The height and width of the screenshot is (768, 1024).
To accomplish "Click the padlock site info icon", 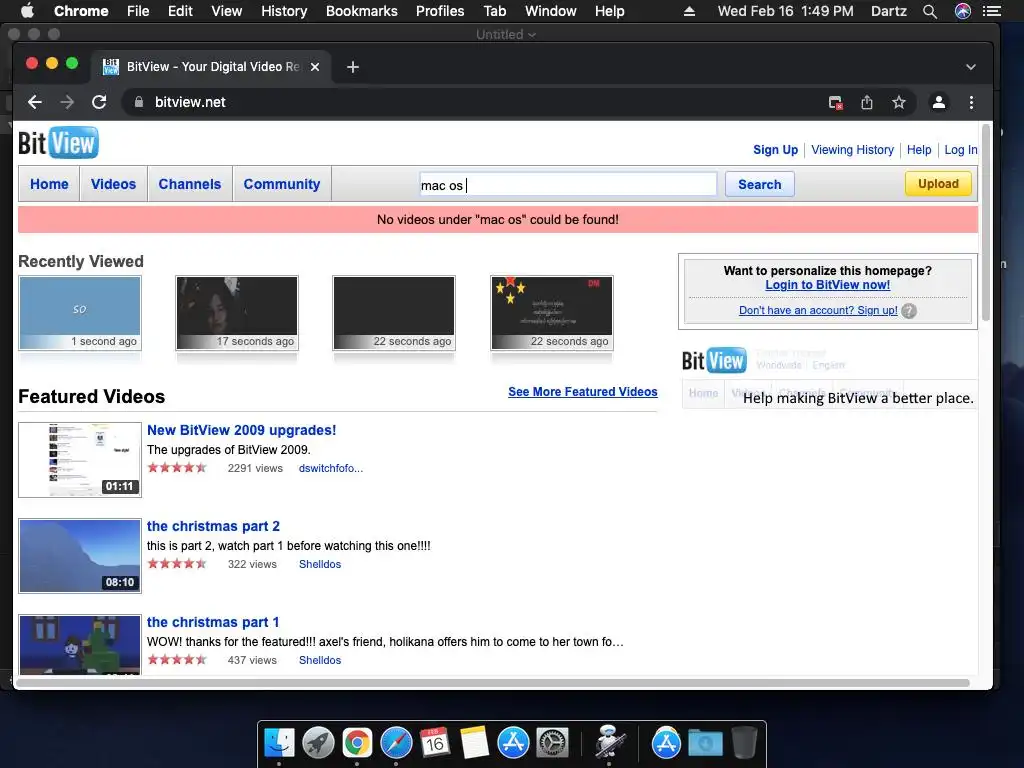I will pyautogui.click(x=138, y=102).
